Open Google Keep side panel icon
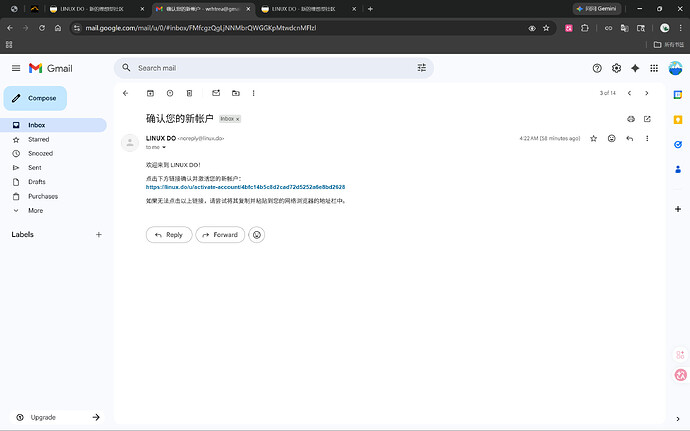This screenshot has width=690, height=431. tap(678, 119)
